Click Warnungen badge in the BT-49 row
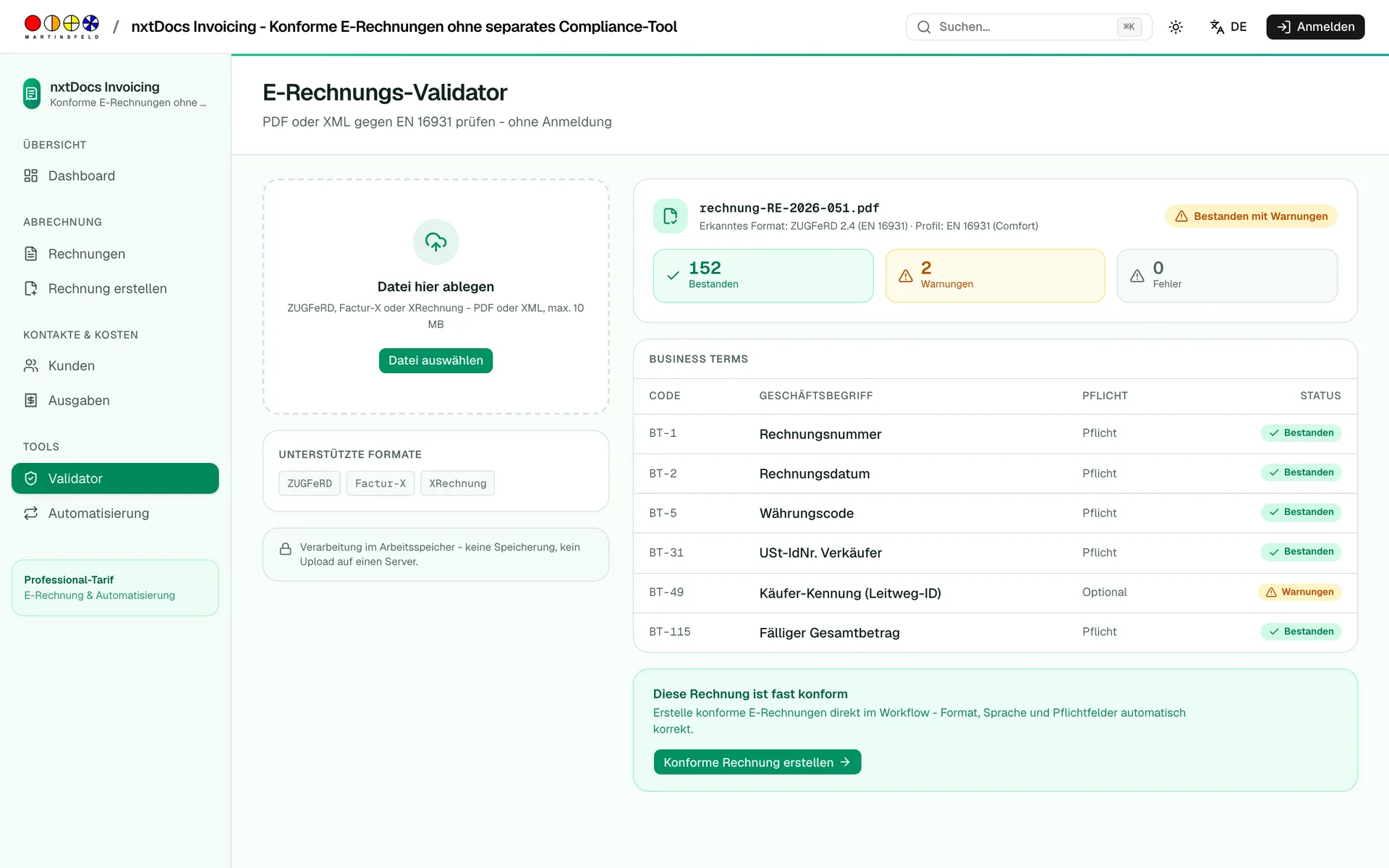The width and height of the screenshot is (1389, 868). click(1300, 592)
